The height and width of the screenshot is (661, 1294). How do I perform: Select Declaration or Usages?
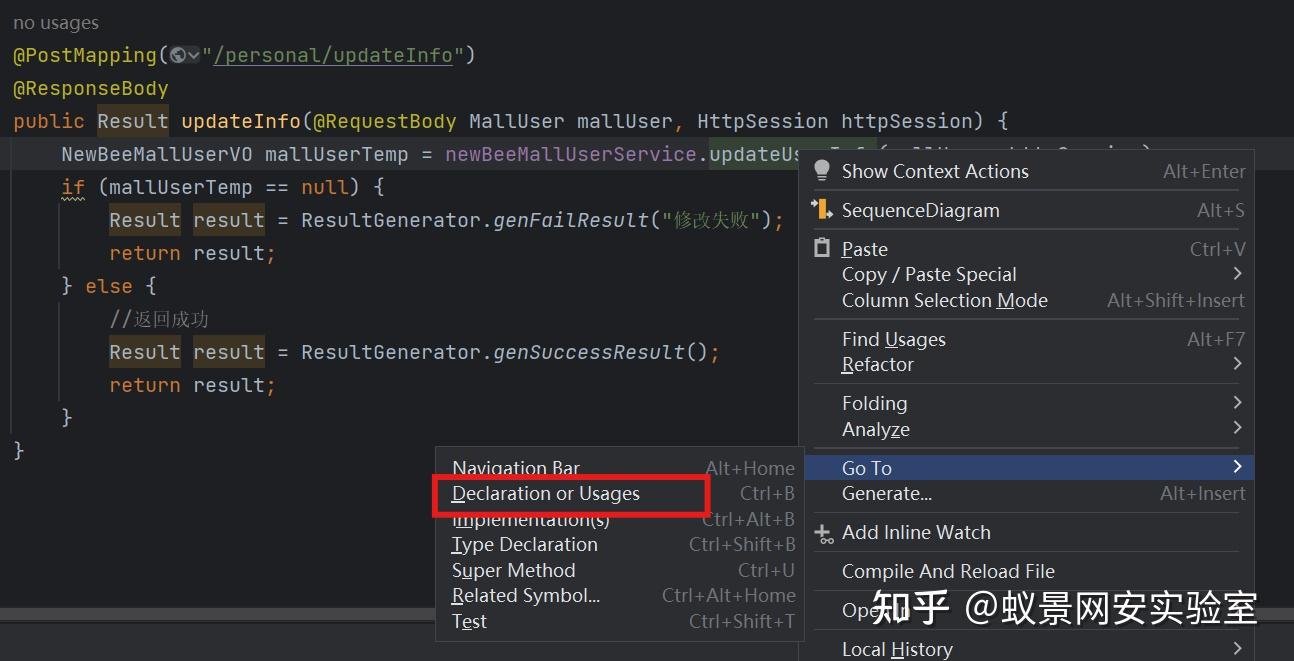(x=546, y=494)
